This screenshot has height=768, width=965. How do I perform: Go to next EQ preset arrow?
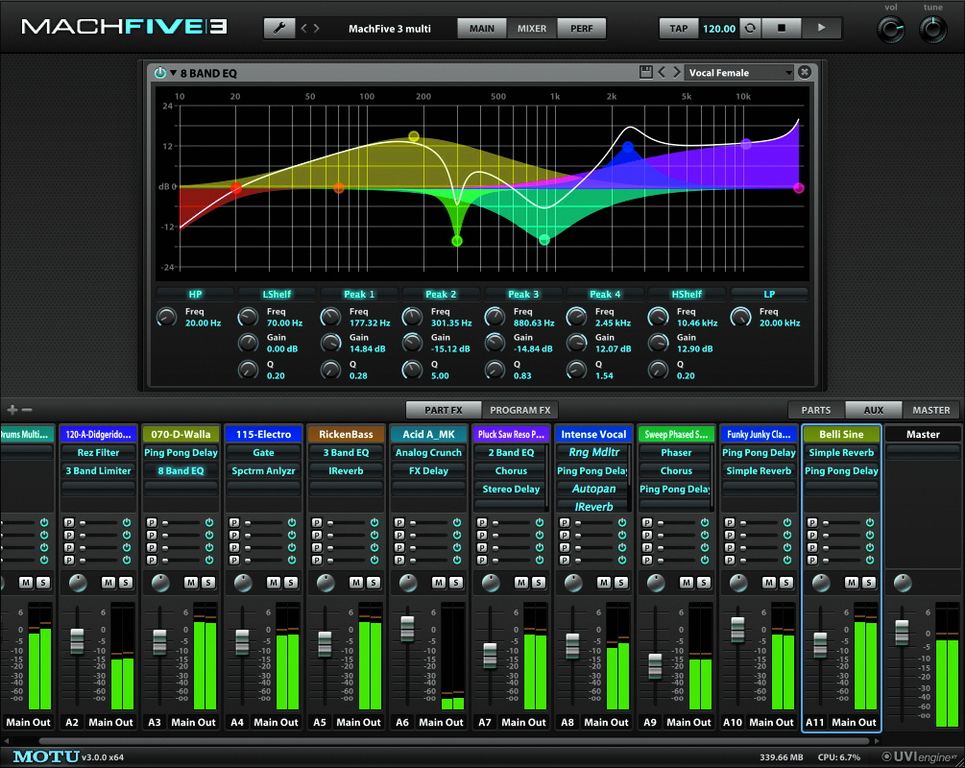pyautogui.click(x=676, y=72)
